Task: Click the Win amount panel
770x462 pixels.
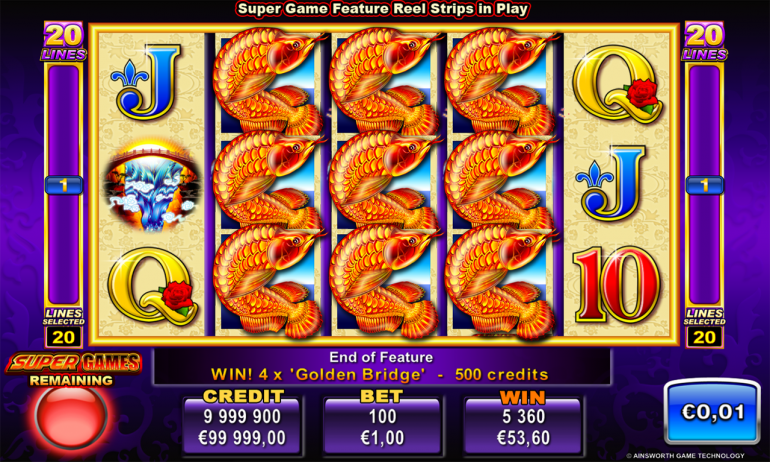Action: click(x=523, y=426)
